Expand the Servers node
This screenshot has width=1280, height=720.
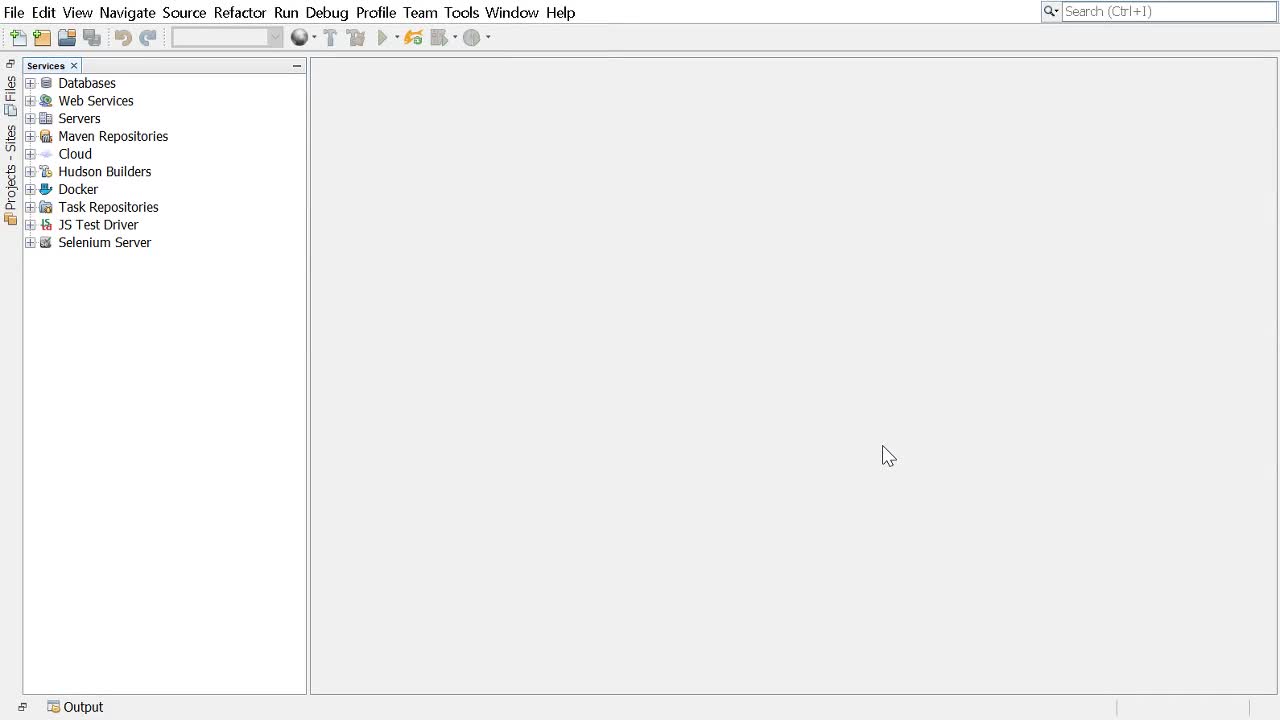click(x=30, y=118)
